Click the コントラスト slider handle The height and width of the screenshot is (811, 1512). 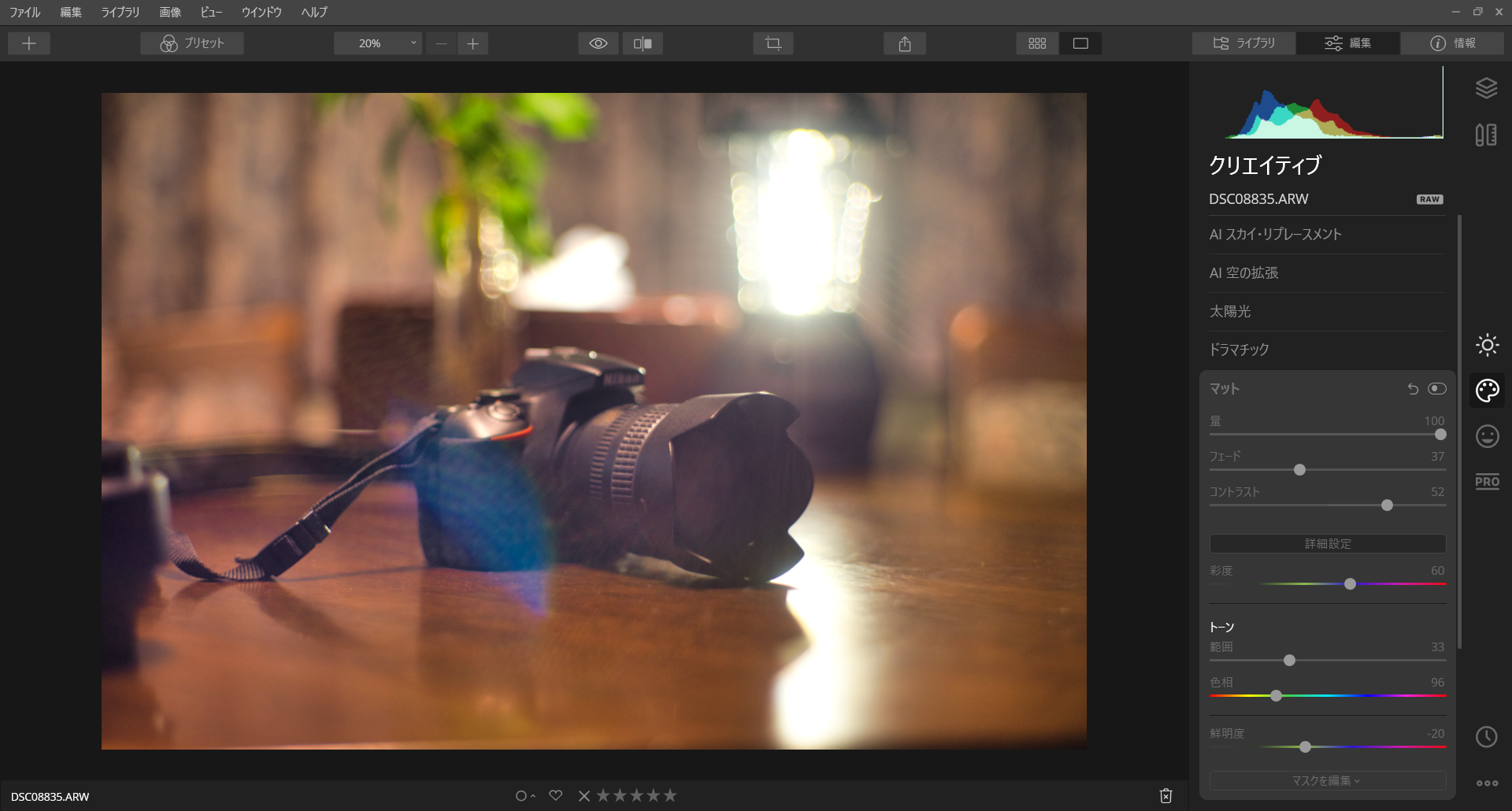point(1387,505)
